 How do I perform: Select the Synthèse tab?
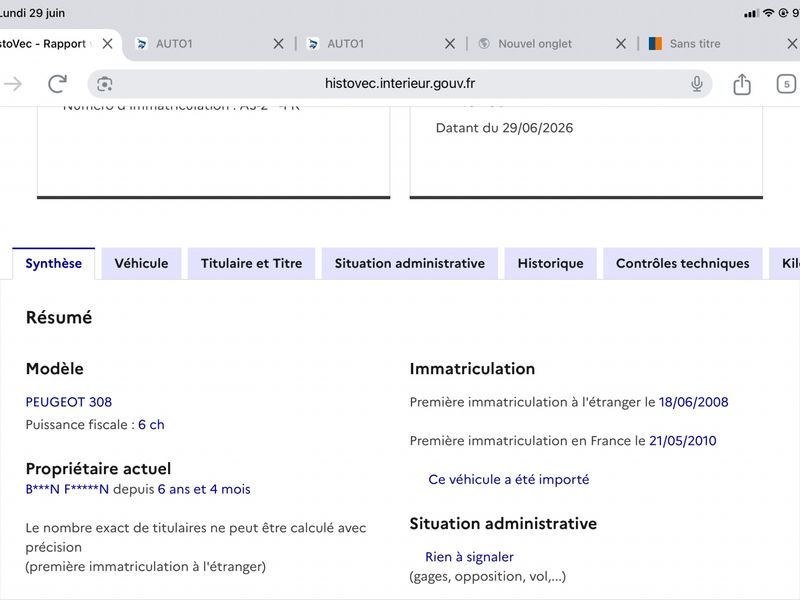point(54,263)
